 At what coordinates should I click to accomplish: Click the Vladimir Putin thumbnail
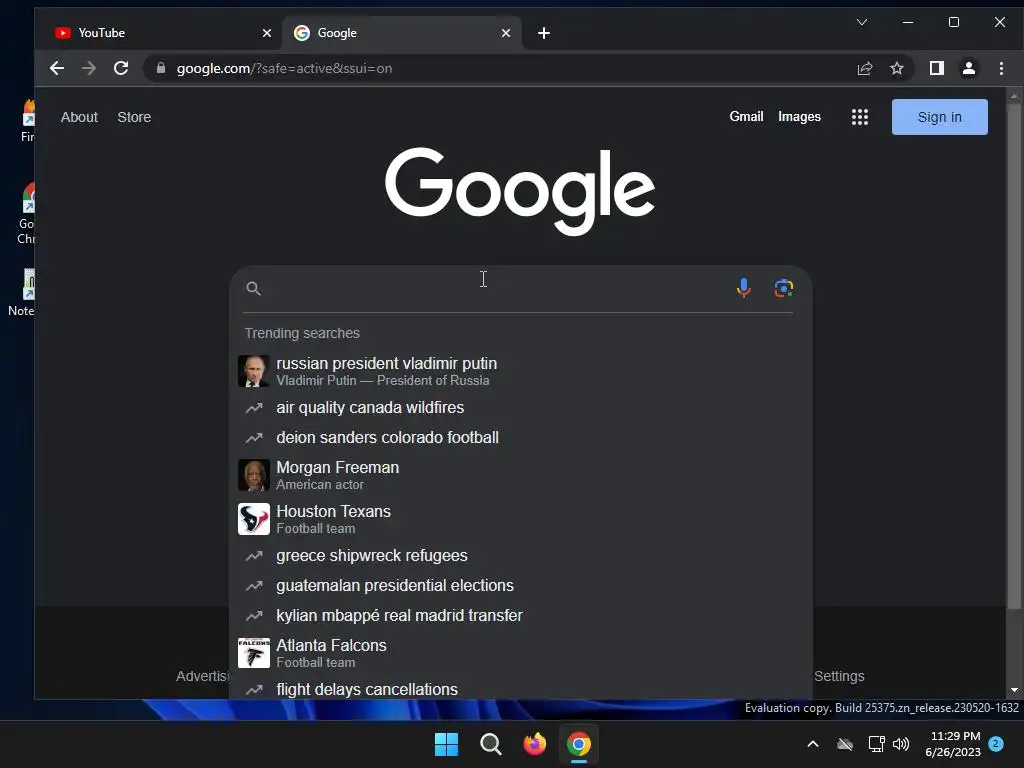(253, 371)
